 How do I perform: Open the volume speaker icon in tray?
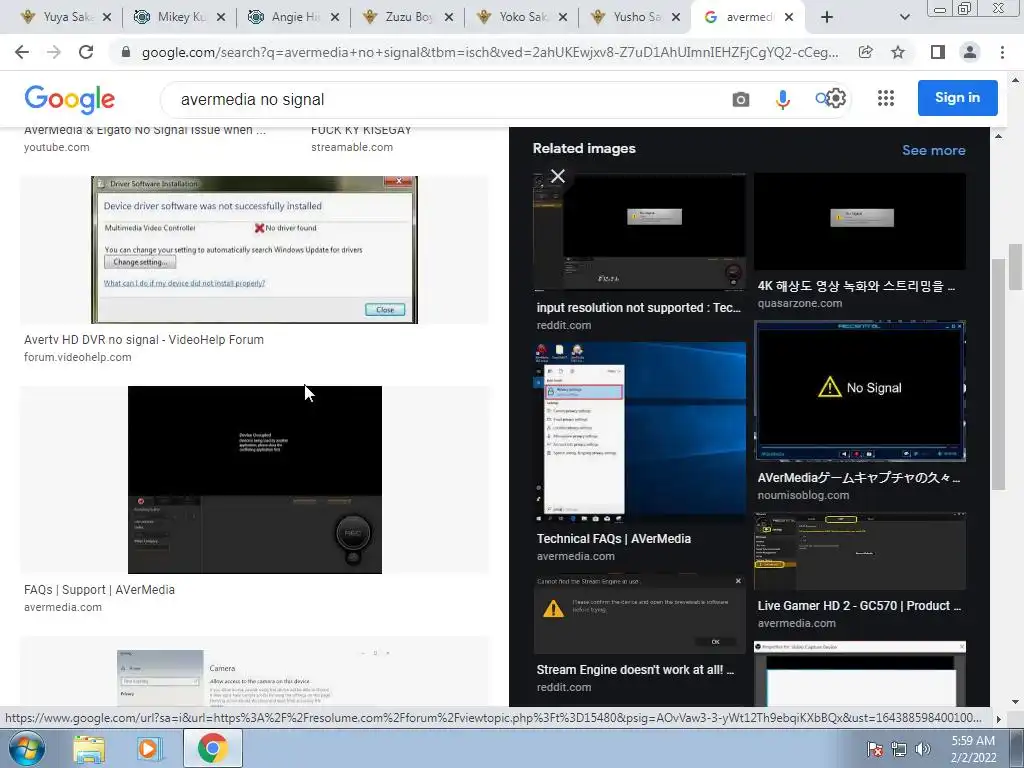(923, 750)
